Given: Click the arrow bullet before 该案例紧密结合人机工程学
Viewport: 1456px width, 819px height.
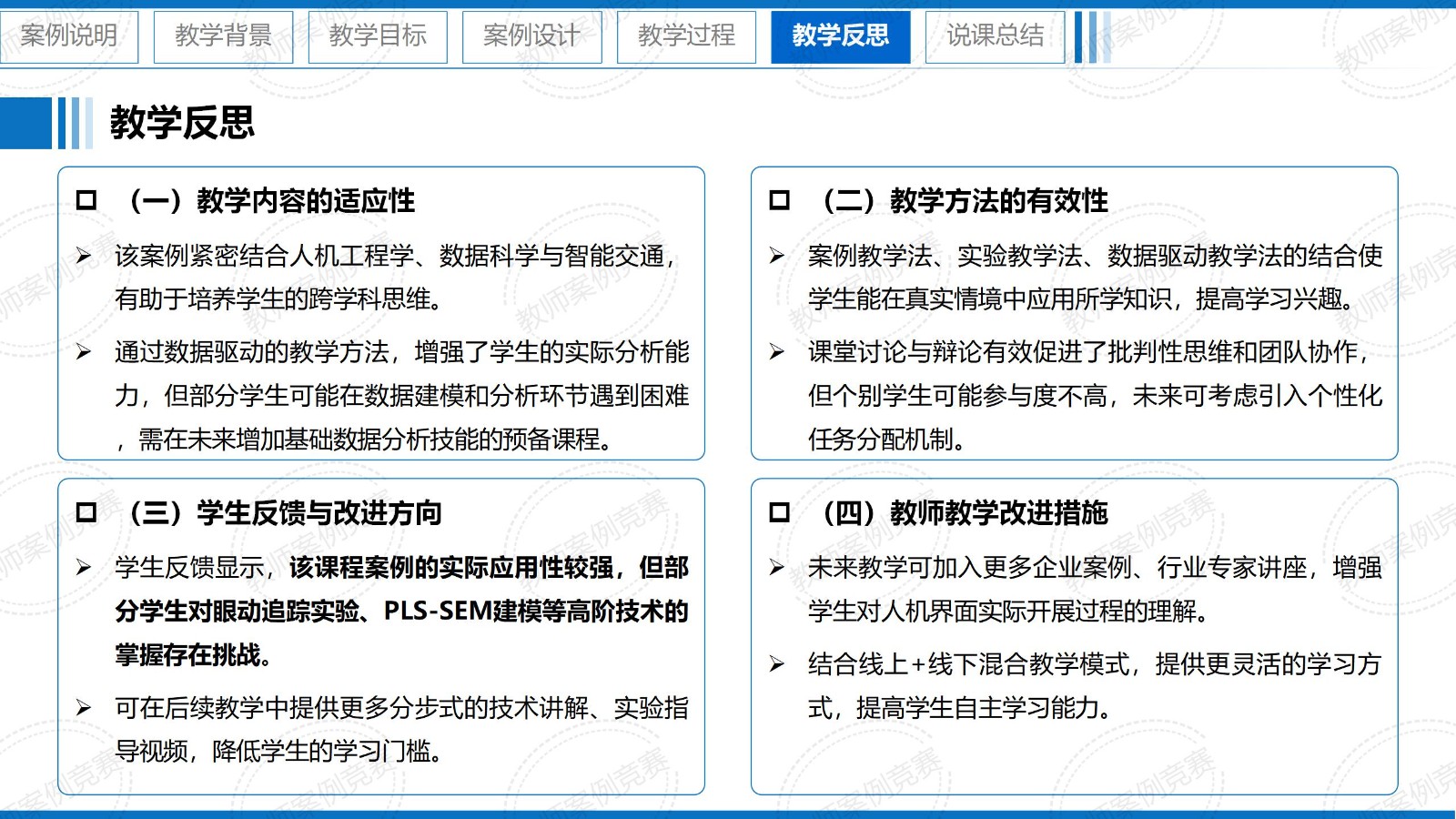Looking at the screenshot, I should pyautogui.click(x=84, y=257).
